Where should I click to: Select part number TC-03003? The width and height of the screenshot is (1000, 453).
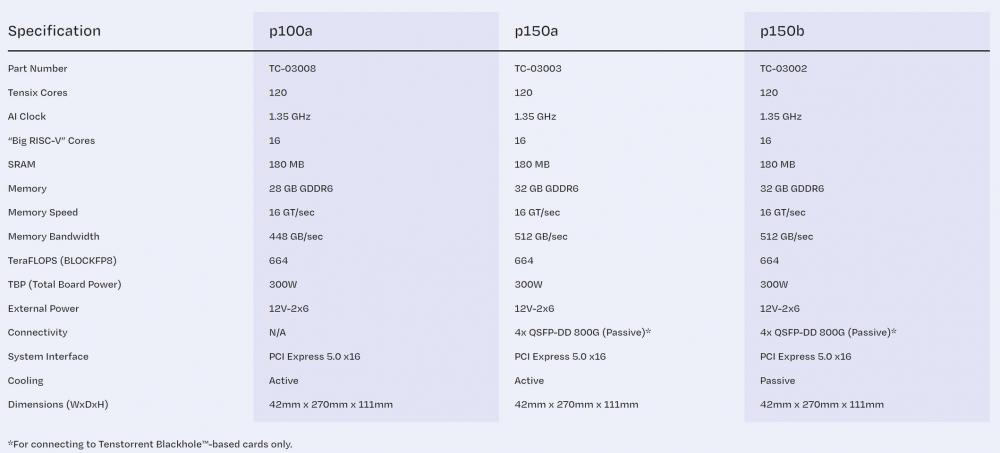tap(538, 69)
